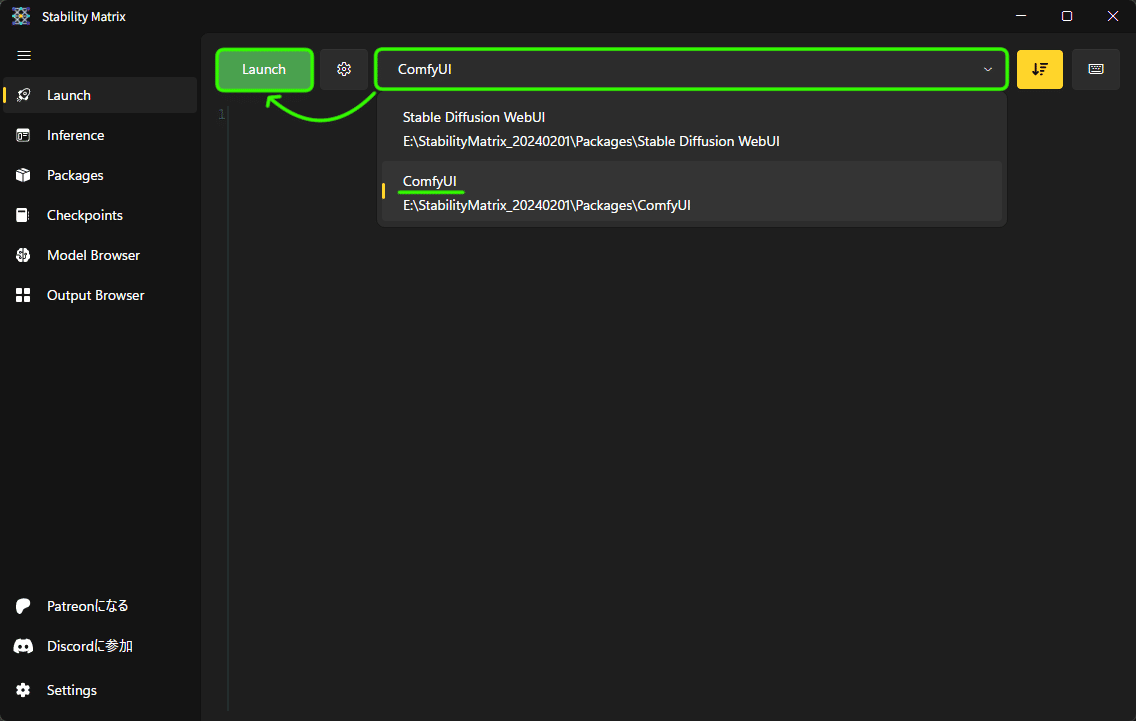Click the Checkpoints notebook icon
1136x721 pixels.
[23, 215]
